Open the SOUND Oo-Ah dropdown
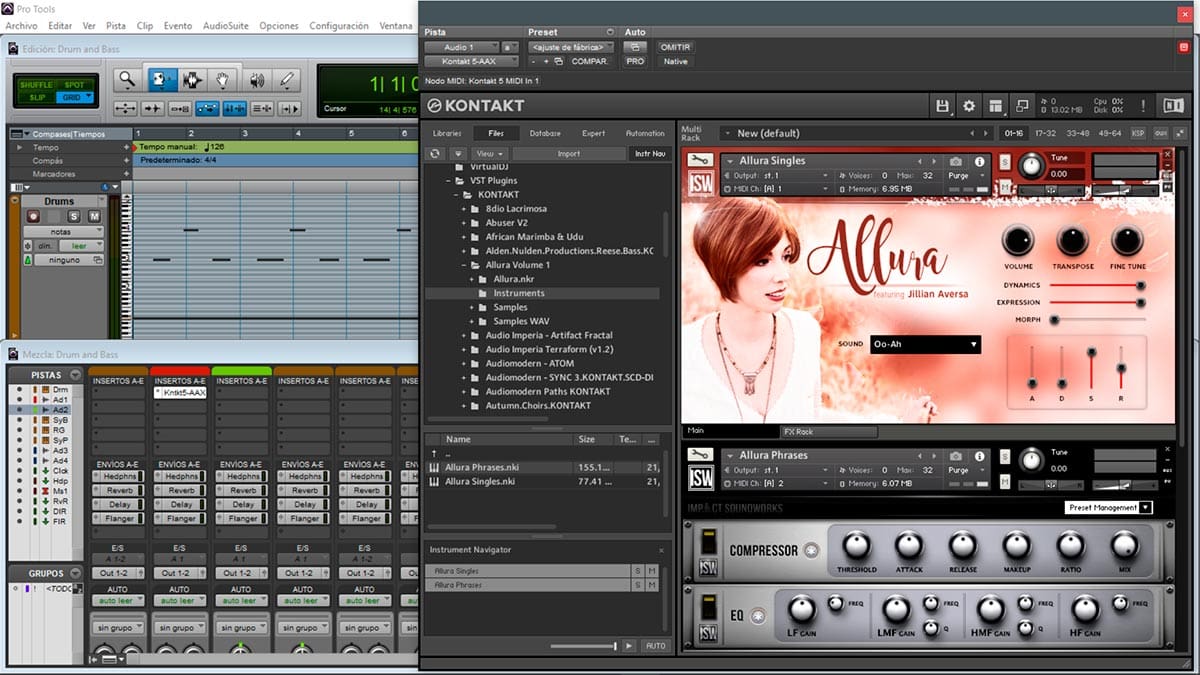Screen dimensions: 1200x675 [x=925, y=344]
